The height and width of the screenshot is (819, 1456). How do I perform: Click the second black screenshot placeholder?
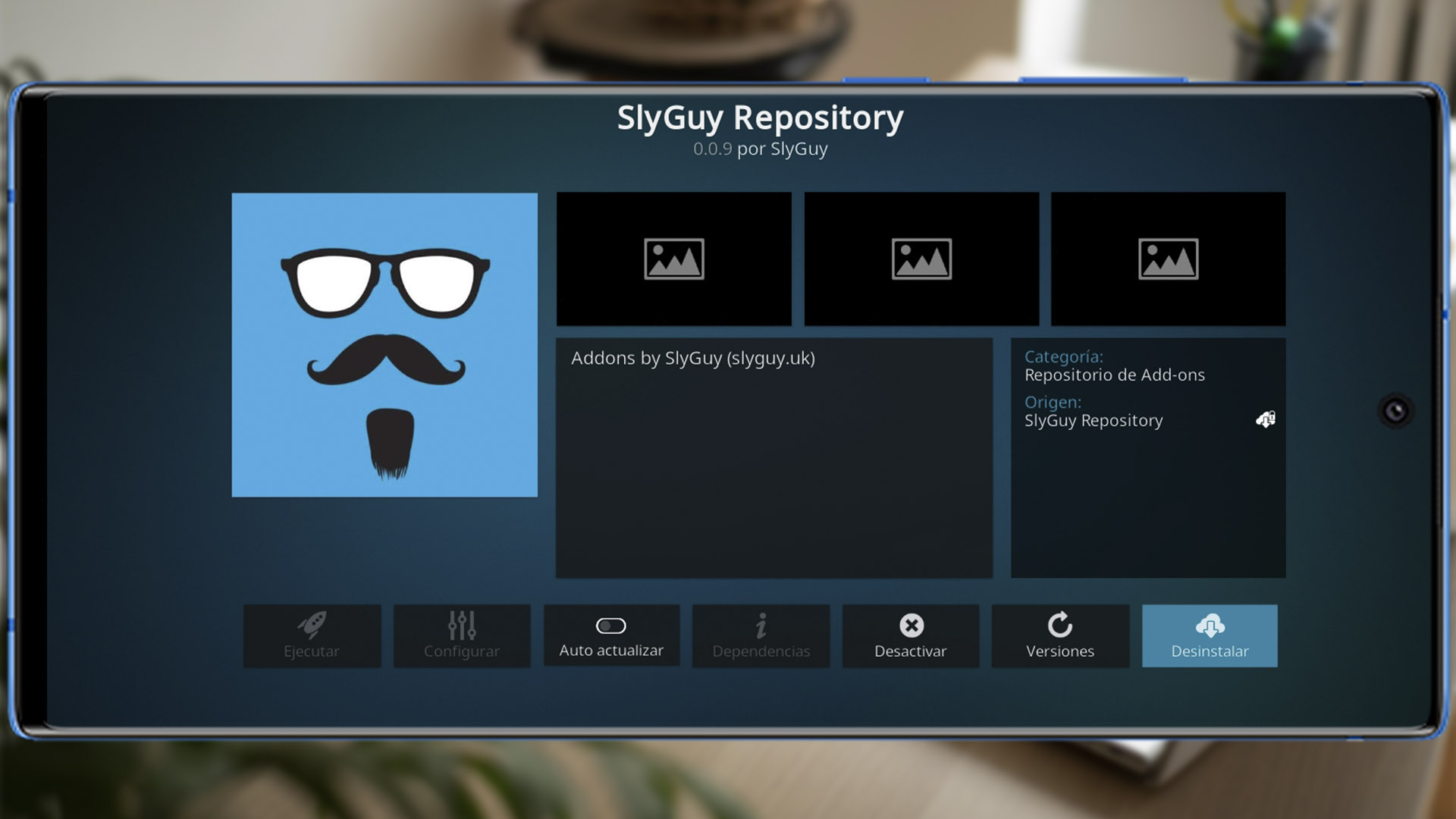921,259
